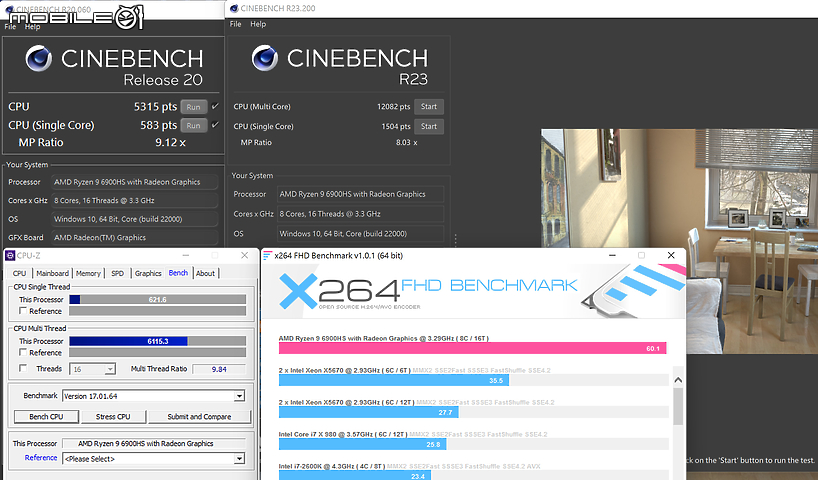Viewport: 818px width, 480px height.
Task: Click R20 MP Ratio value 9.12 x
Action: (x=171, y=142)
